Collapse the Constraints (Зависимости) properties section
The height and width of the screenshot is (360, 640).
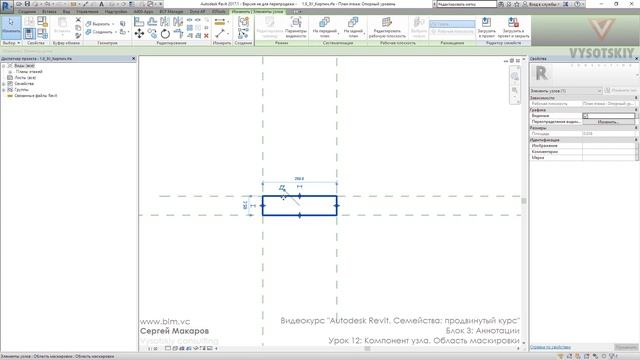click(x=636, y=98)
